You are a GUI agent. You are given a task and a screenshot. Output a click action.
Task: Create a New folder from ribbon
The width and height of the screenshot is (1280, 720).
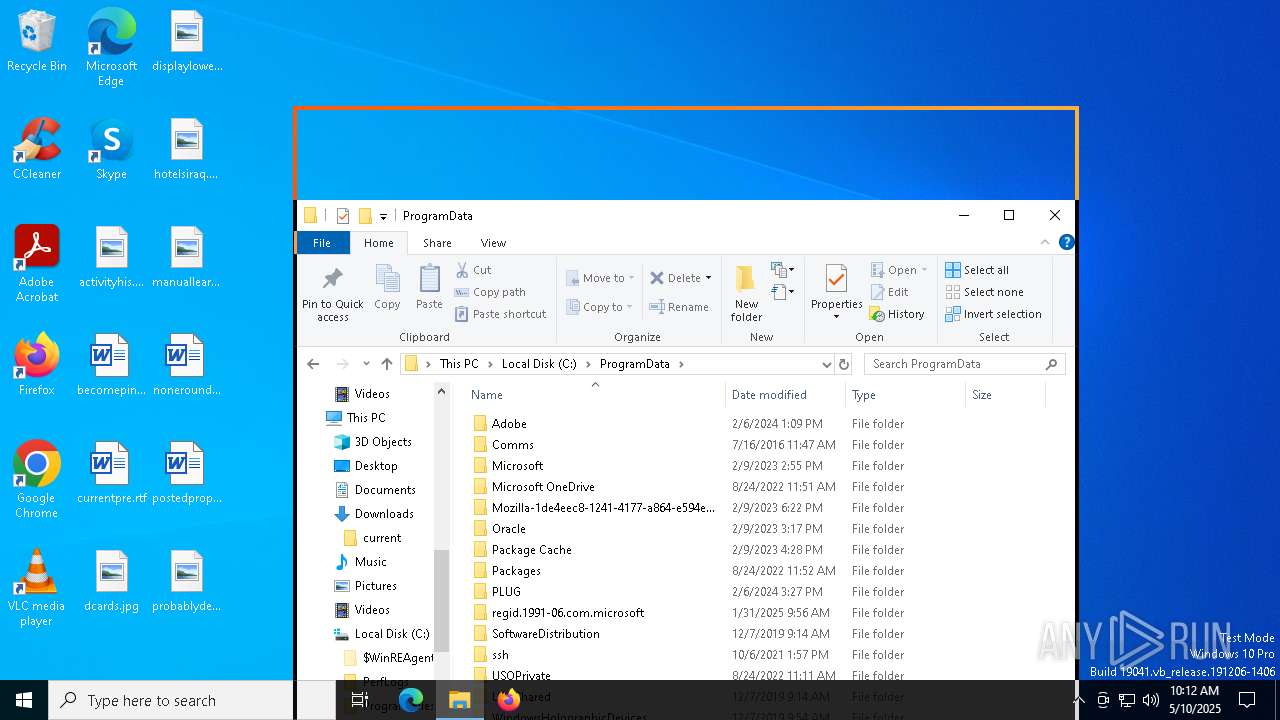pos(746,293)
